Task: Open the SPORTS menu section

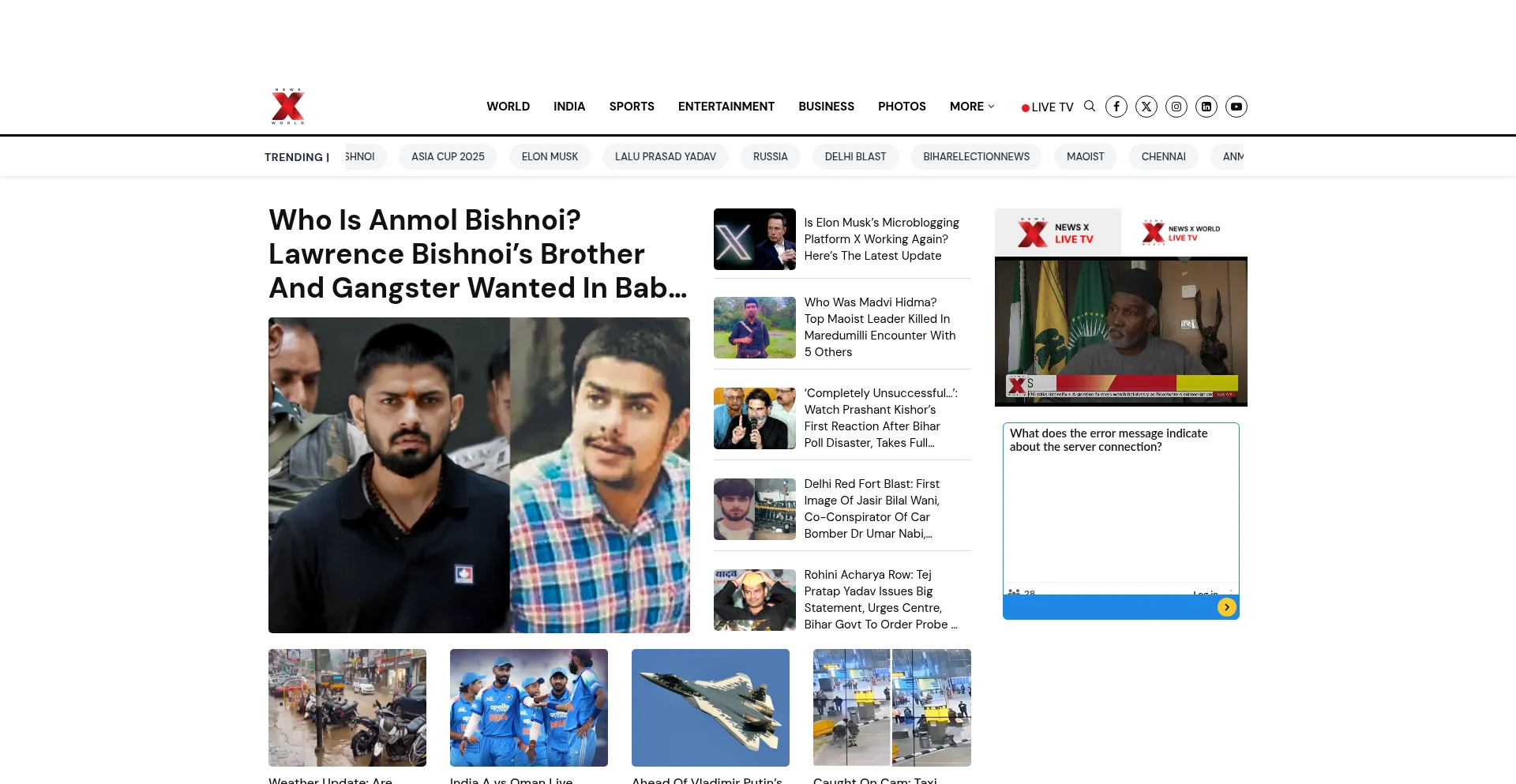Action: 632,107
